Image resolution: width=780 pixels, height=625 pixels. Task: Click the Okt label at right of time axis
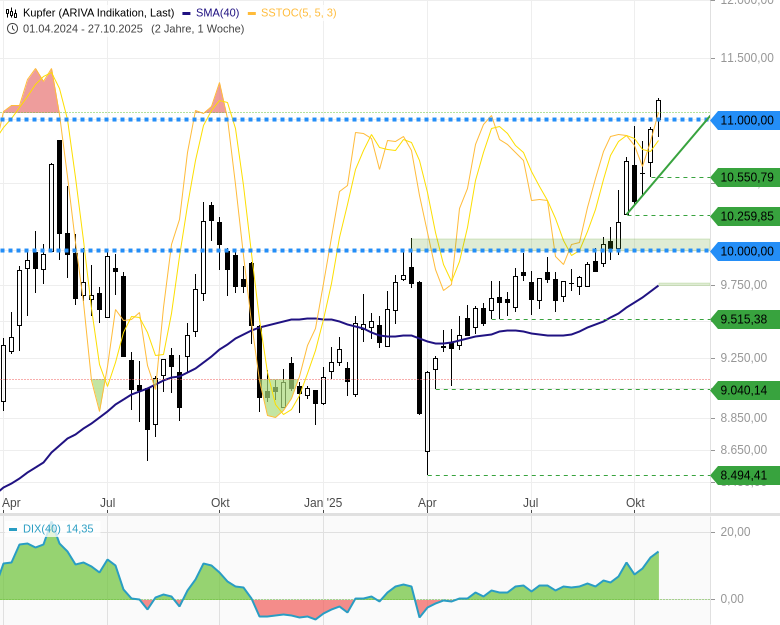point(634,502)
